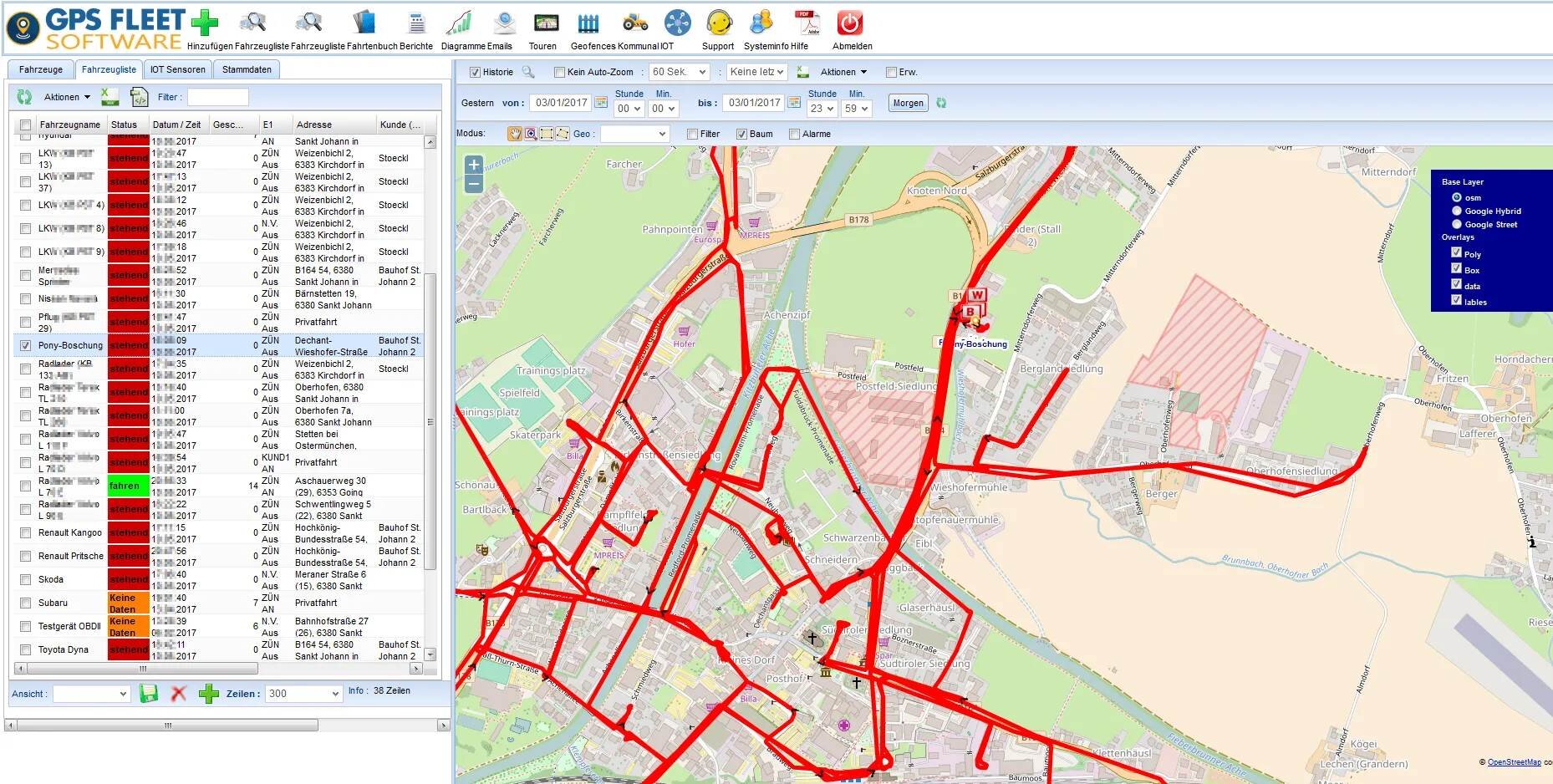The image size is (1553, 784).
Task: Open the calendar picker for bis date
Action: [794, 103]
